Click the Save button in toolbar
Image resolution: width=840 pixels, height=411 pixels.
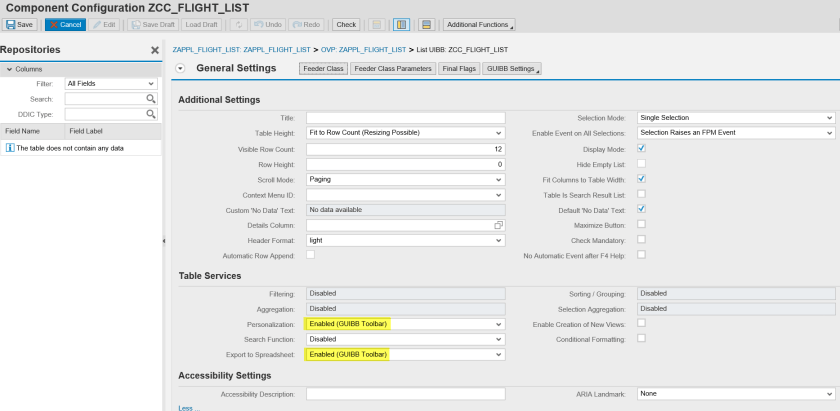20,24
